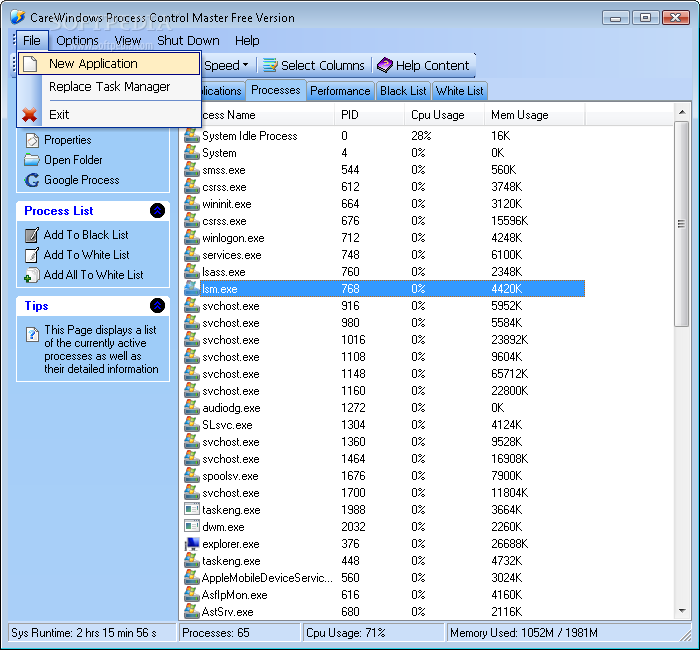Click the System Idle Process icon
The image size is (700, 650).
[x=192, y=135]
